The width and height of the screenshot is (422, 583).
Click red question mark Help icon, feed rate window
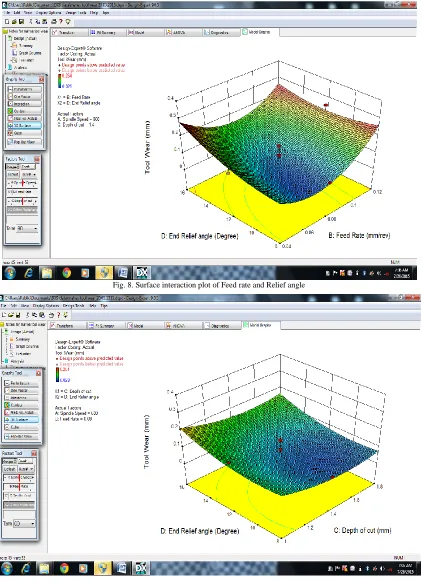(x=61, y=22)
